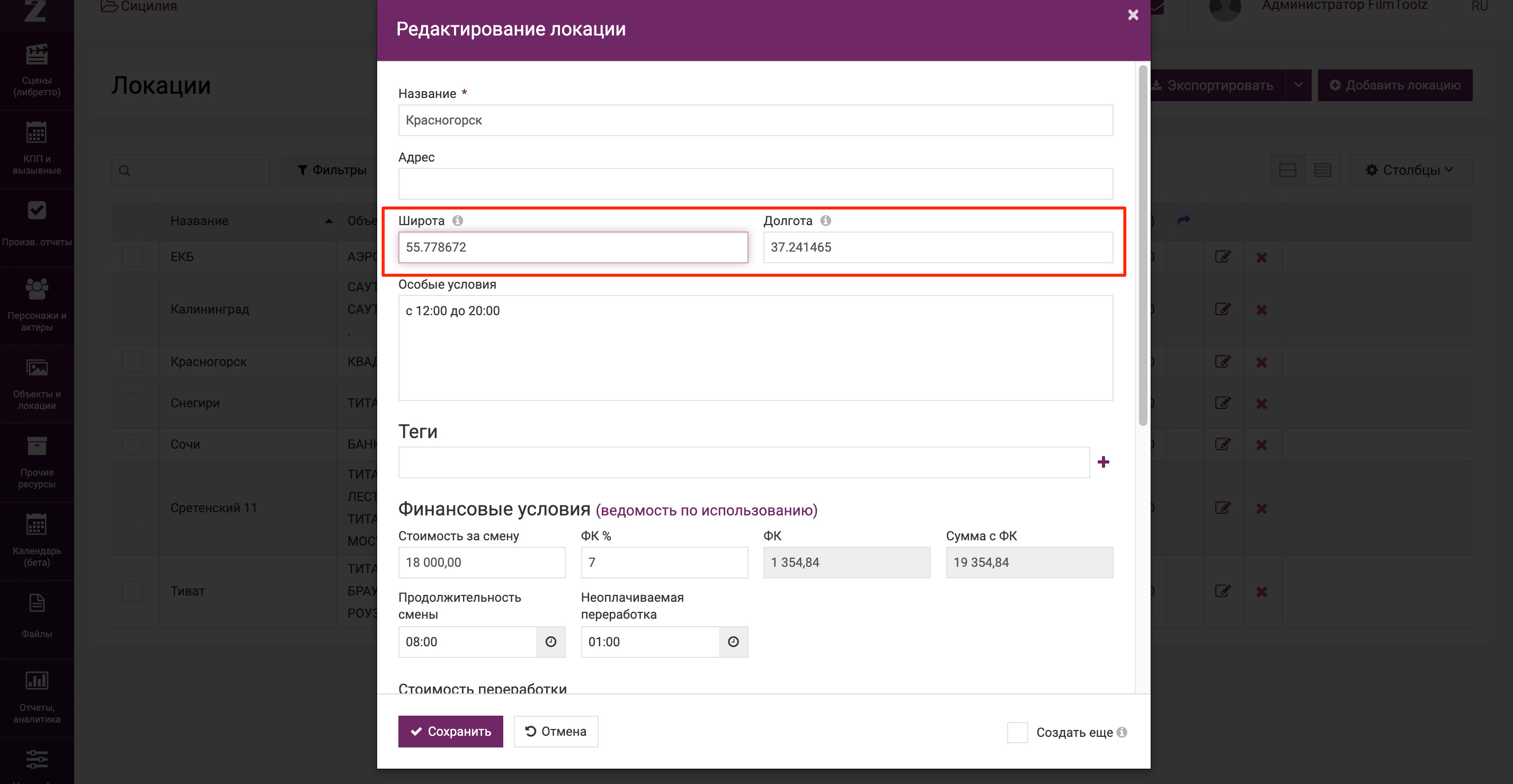Viewport: 1513px width, 784px height.
Task: Open the RU language switcher
Action: [x=1480, y=6]
